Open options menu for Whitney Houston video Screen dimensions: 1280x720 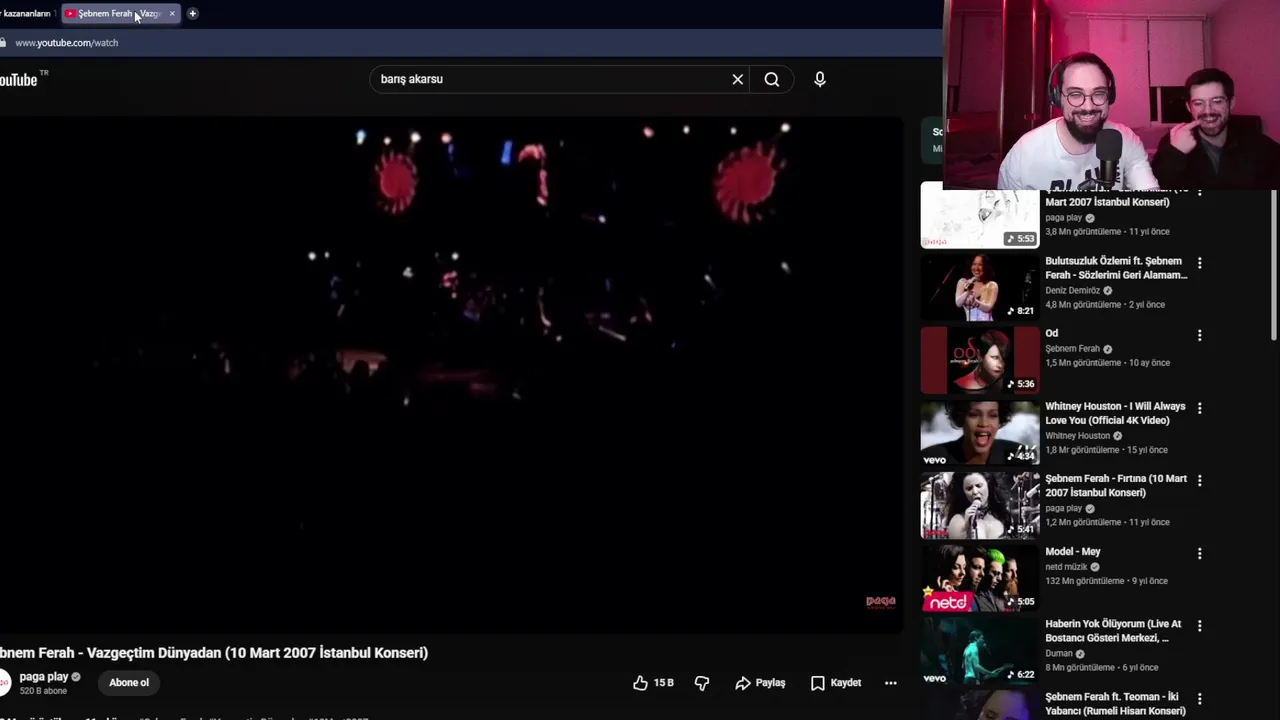[1200, 408]
